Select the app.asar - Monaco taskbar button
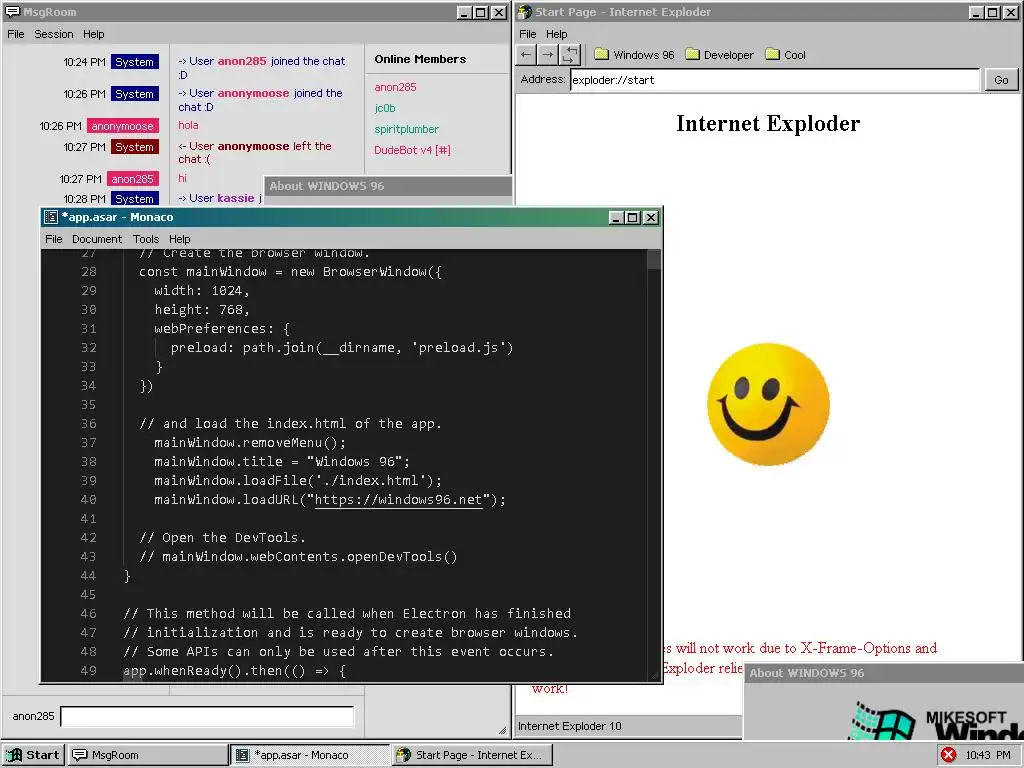Image resolution: width=1024 pixels, height=768 pixels. (x=312, y=755)
